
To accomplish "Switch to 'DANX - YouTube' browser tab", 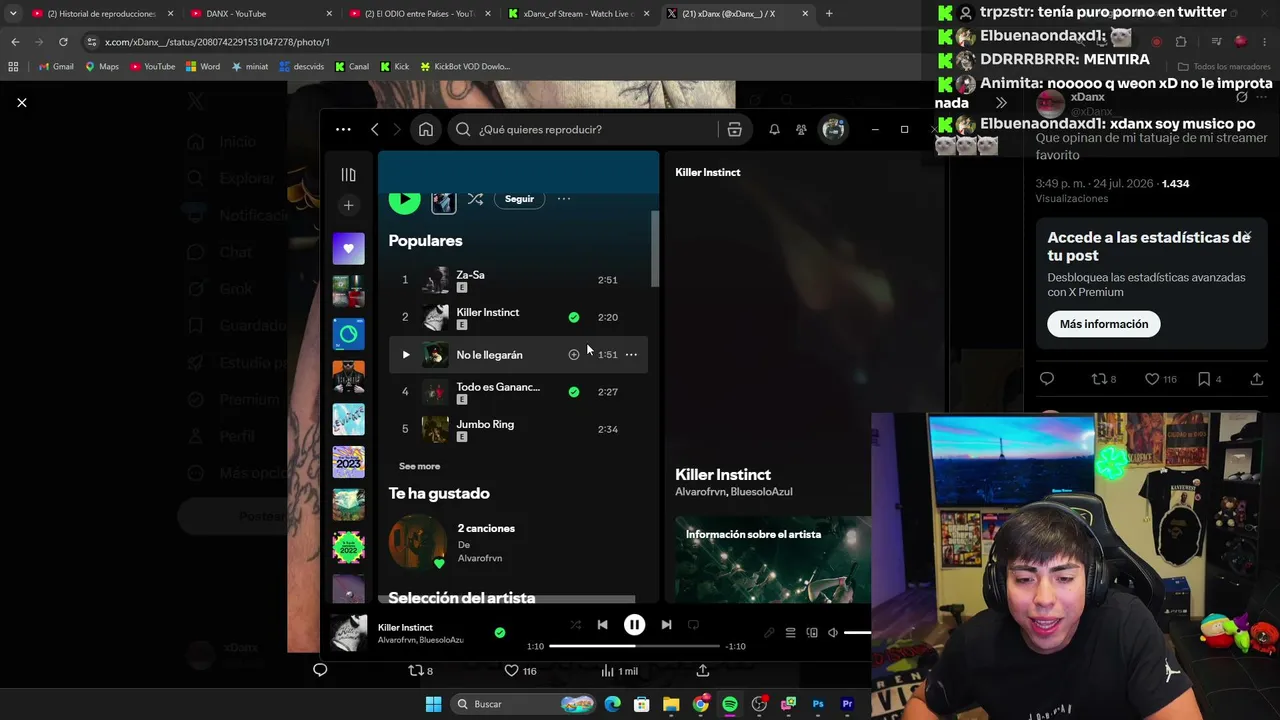I will [258, 14].
